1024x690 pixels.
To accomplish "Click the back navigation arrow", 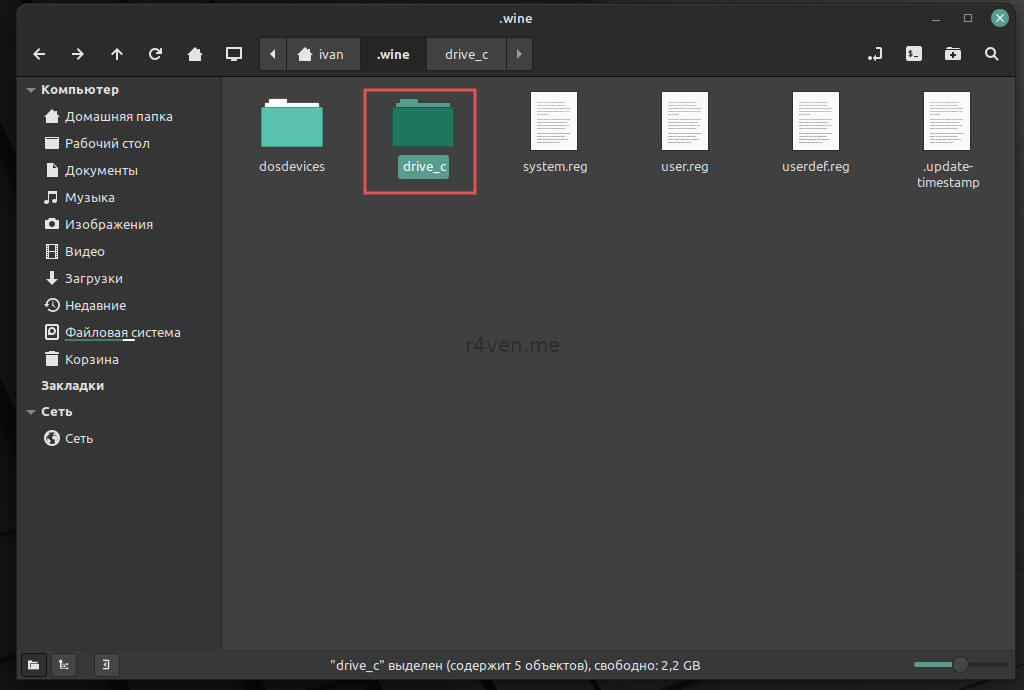I will (39, 54).
